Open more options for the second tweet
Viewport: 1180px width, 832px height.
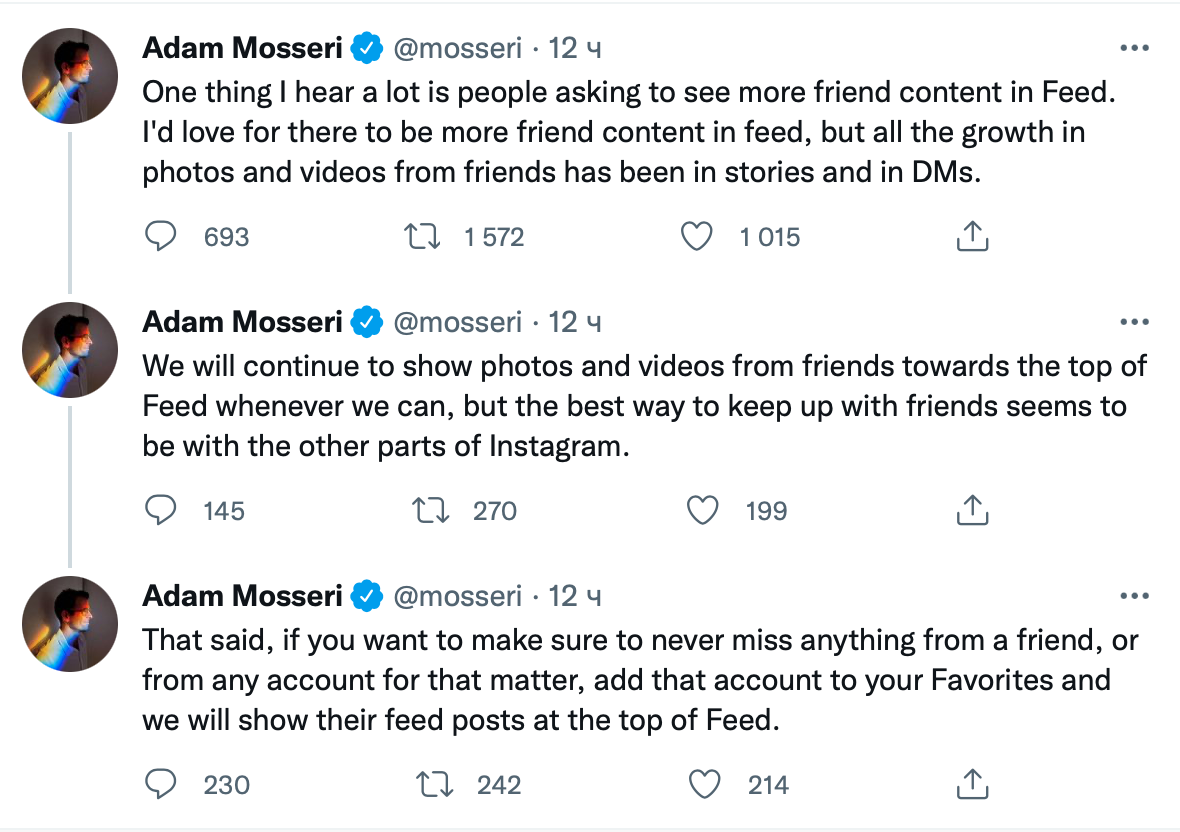1134,322
